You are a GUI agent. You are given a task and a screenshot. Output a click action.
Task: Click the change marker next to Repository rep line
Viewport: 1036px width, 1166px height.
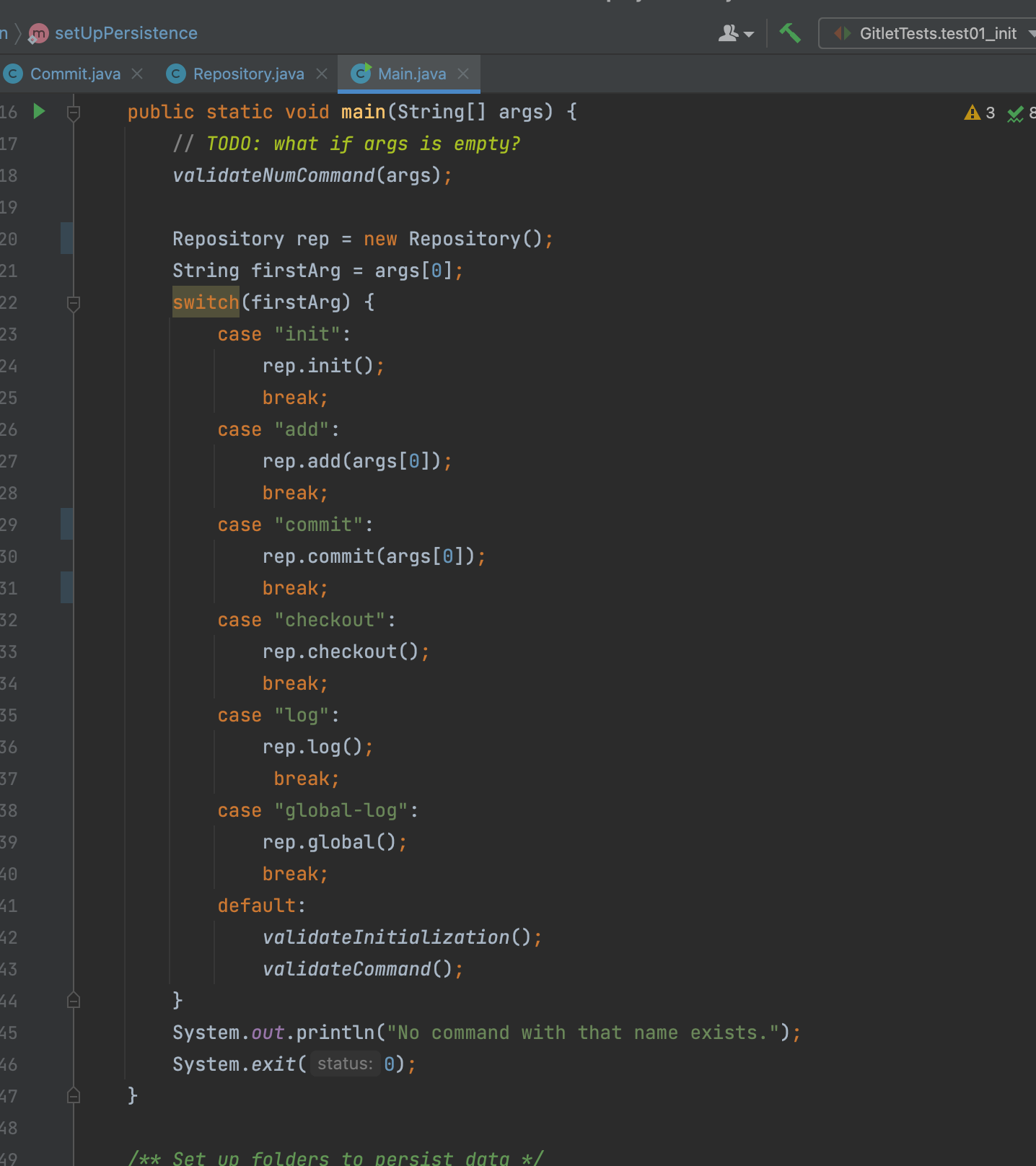(66, 239)
